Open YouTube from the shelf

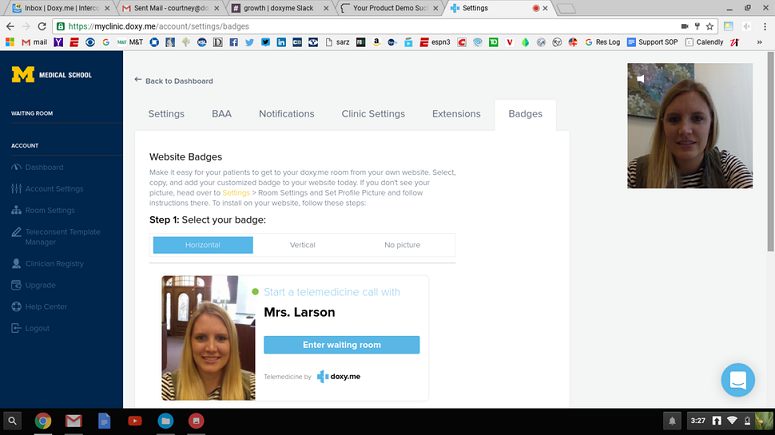coord(135,421)
